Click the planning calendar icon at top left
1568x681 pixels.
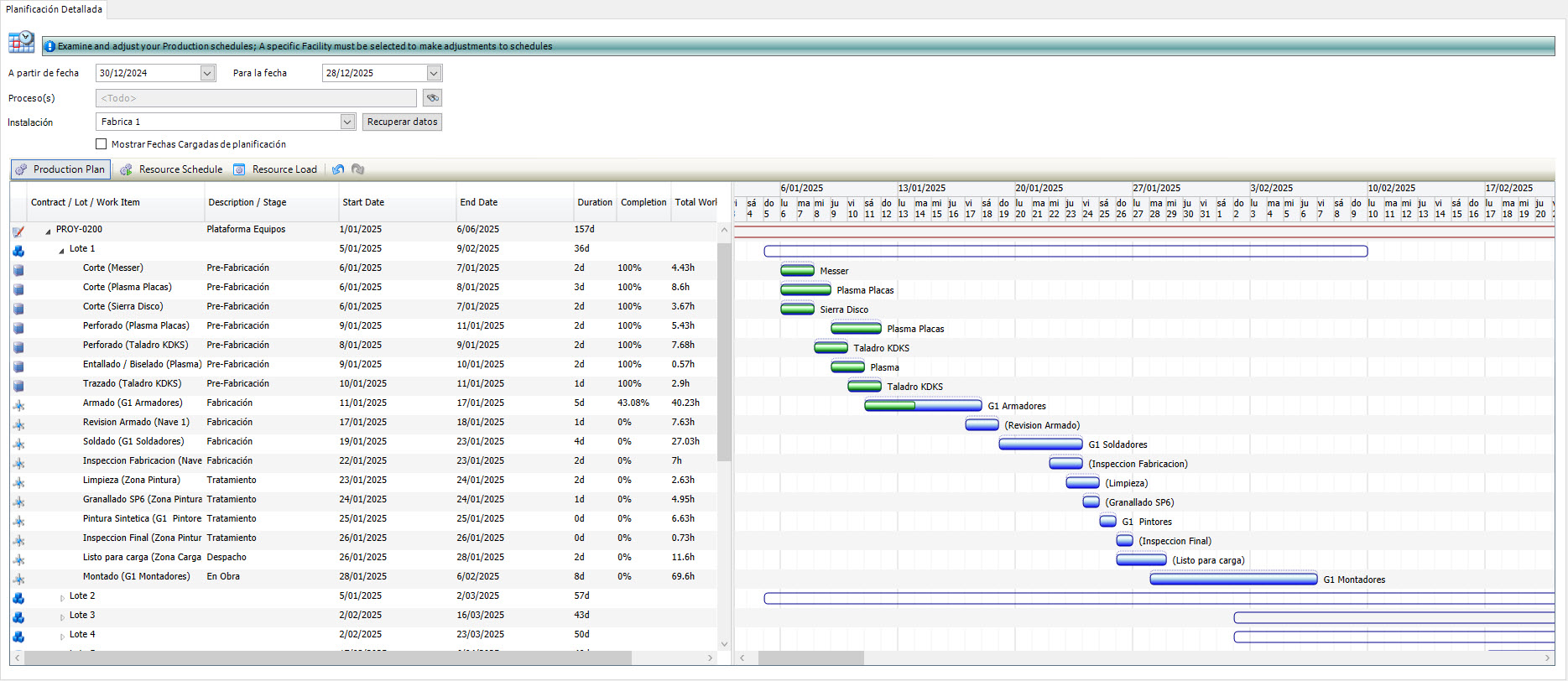pyautogui.click(x=21, y=42)
